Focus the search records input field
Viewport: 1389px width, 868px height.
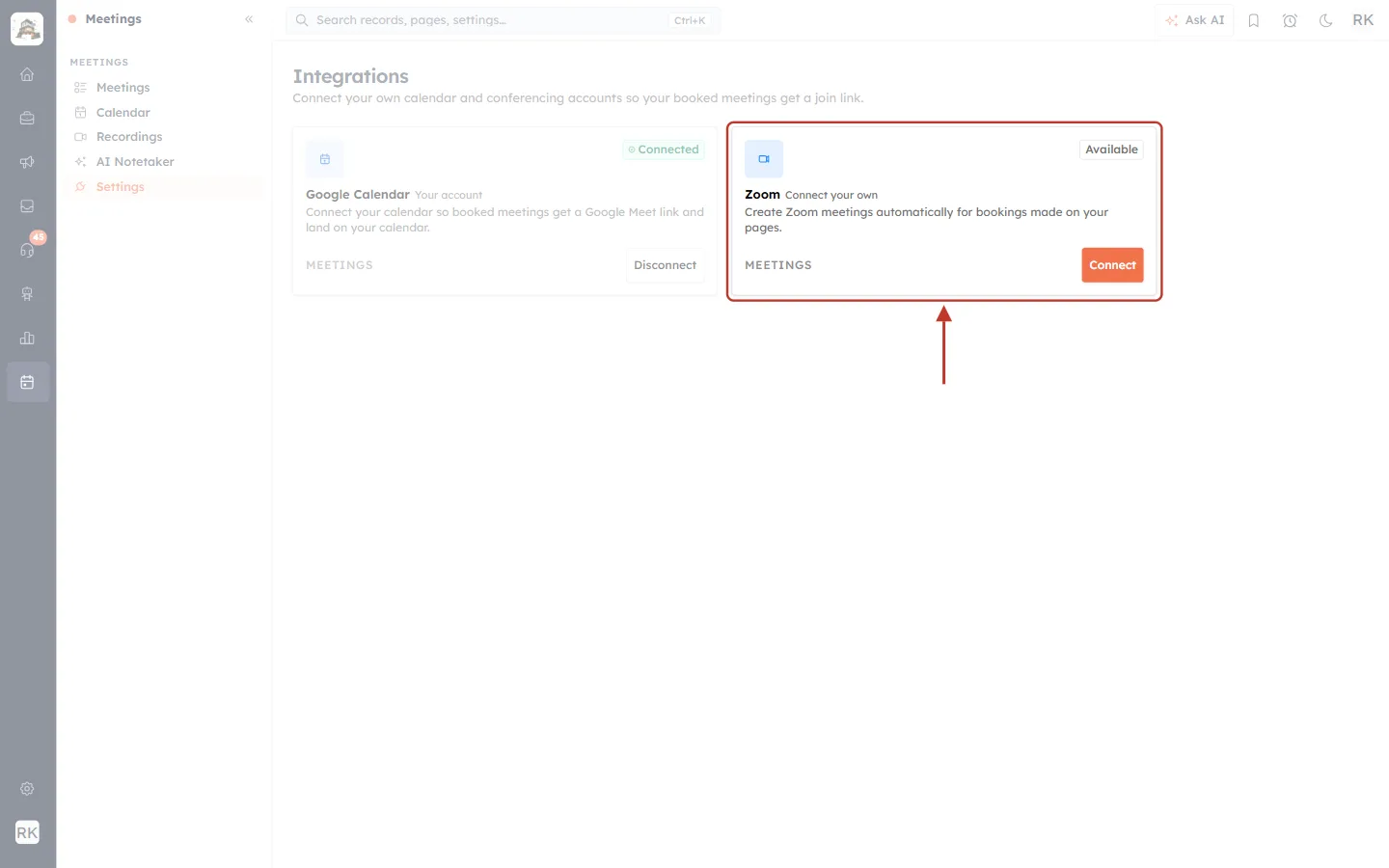[503, 20]
